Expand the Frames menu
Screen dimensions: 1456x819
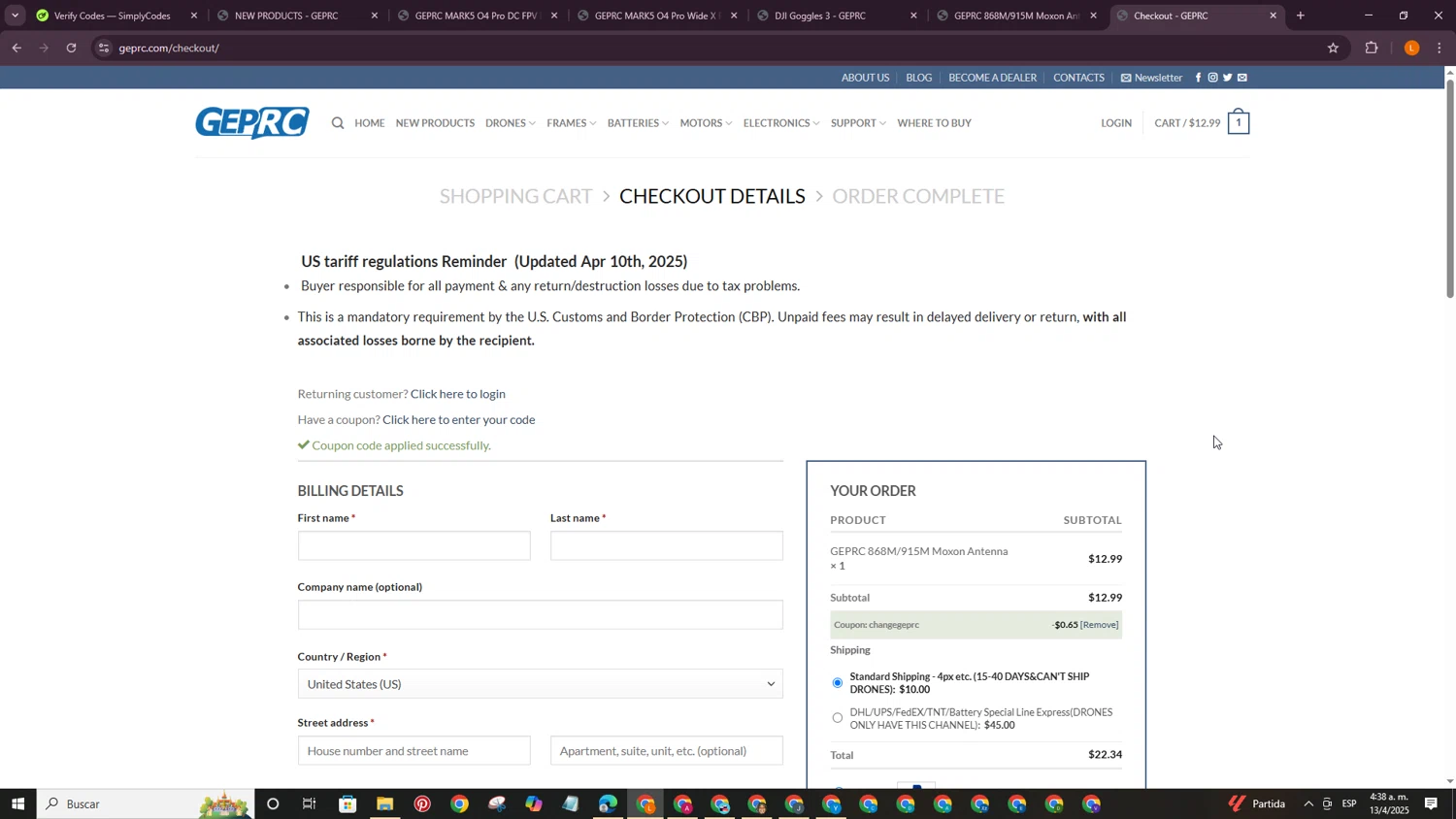(571, 123)
